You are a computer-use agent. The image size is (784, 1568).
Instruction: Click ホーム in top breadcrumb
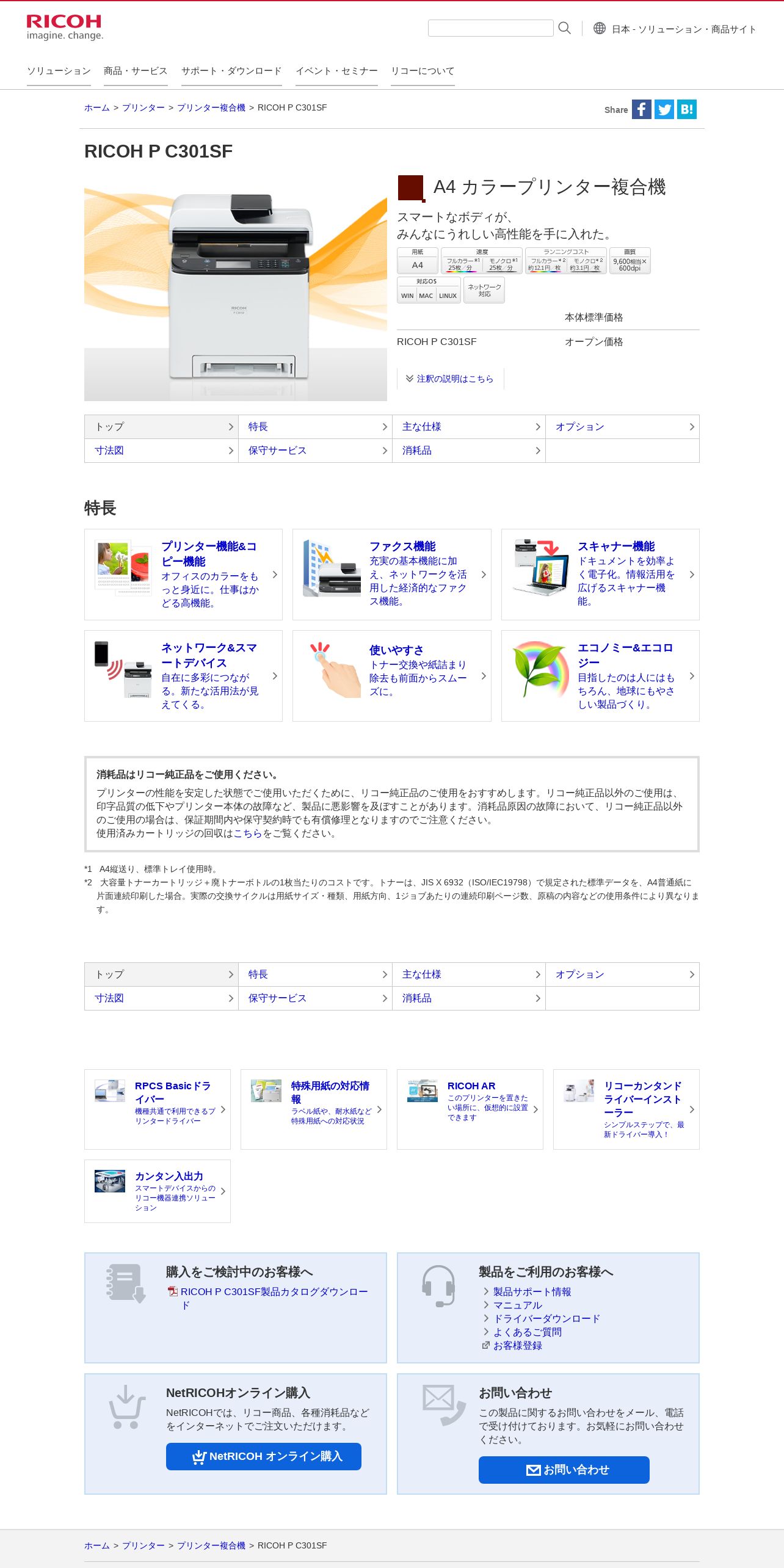point(97,107)
